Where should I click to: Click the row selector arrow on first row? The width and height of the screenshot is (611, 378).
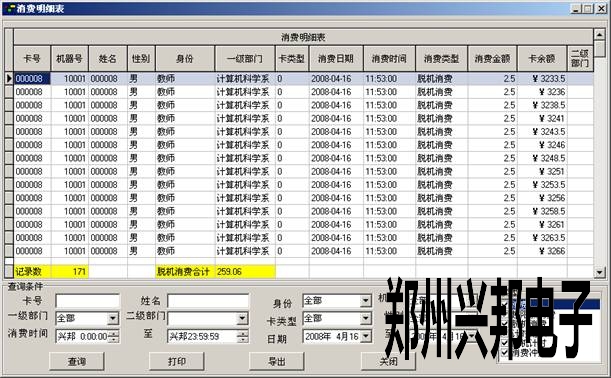point(9,78)
